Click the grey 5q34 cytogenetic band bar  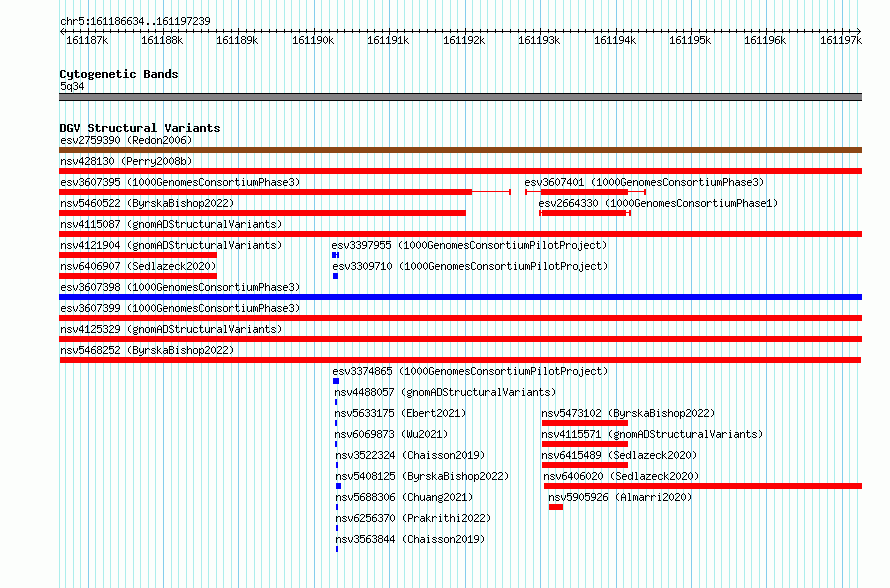(x=460, y=97)
